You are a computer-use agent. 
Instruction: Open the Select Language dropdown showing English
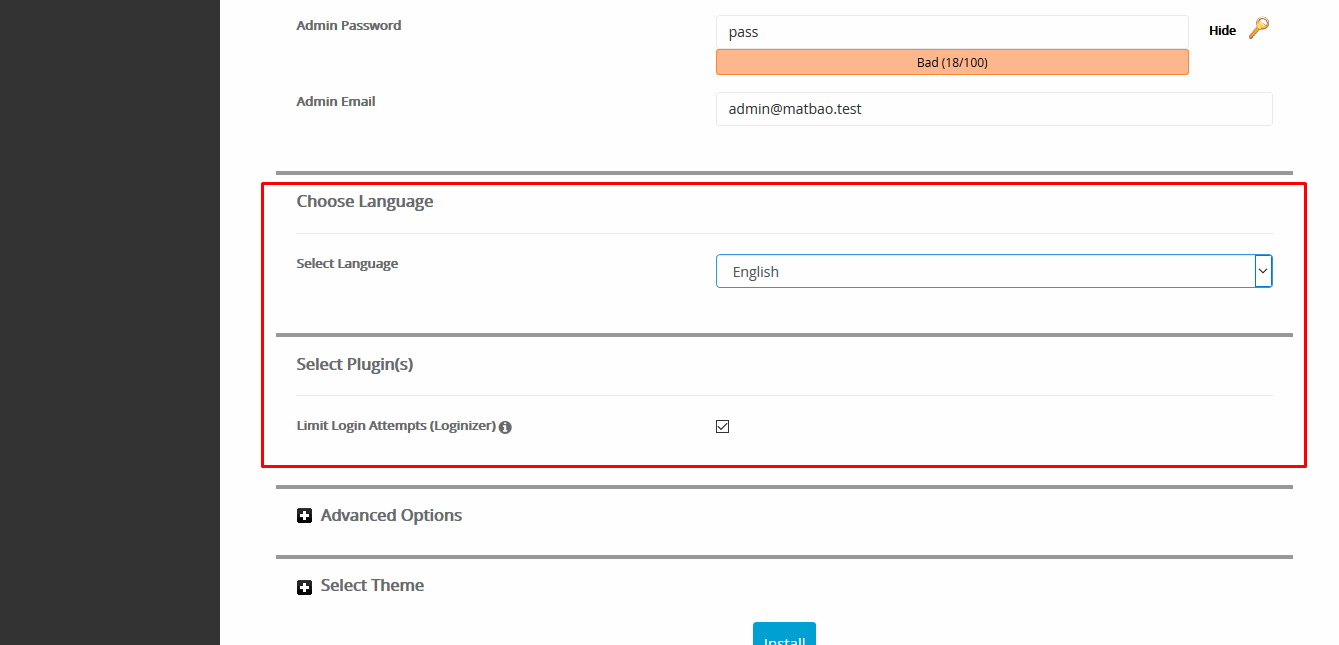point(985,271)
